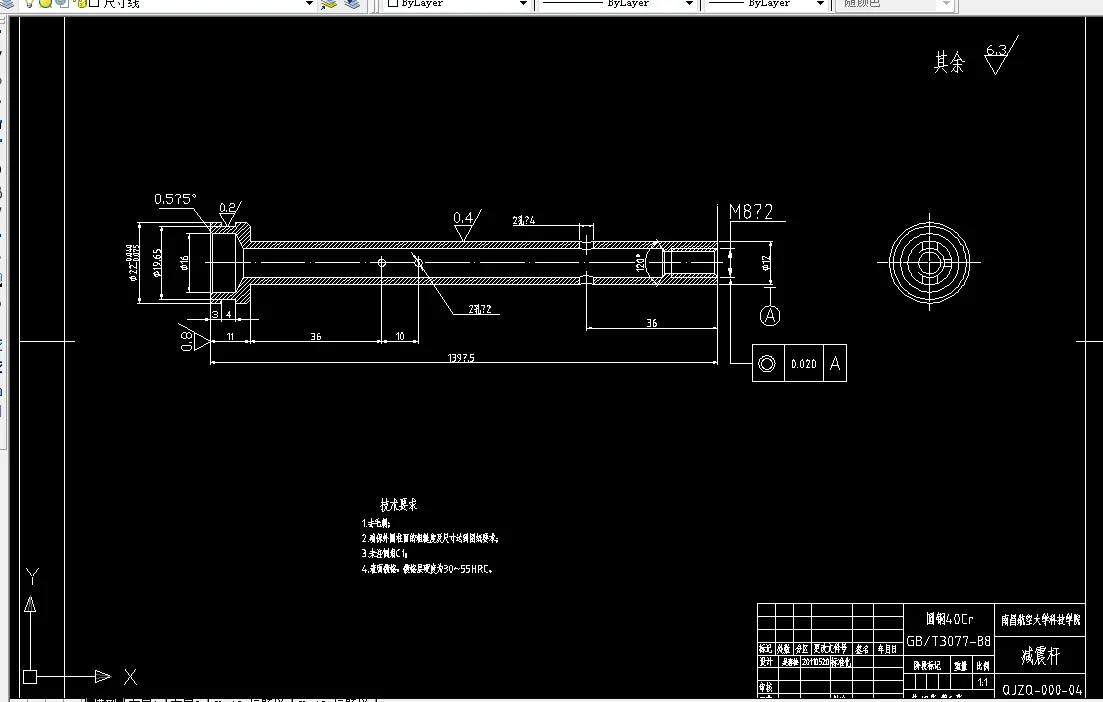Viewport: 1103px width, 702px height.
Task: Open the greyed plot style dropdown
Action: [946, 4]
